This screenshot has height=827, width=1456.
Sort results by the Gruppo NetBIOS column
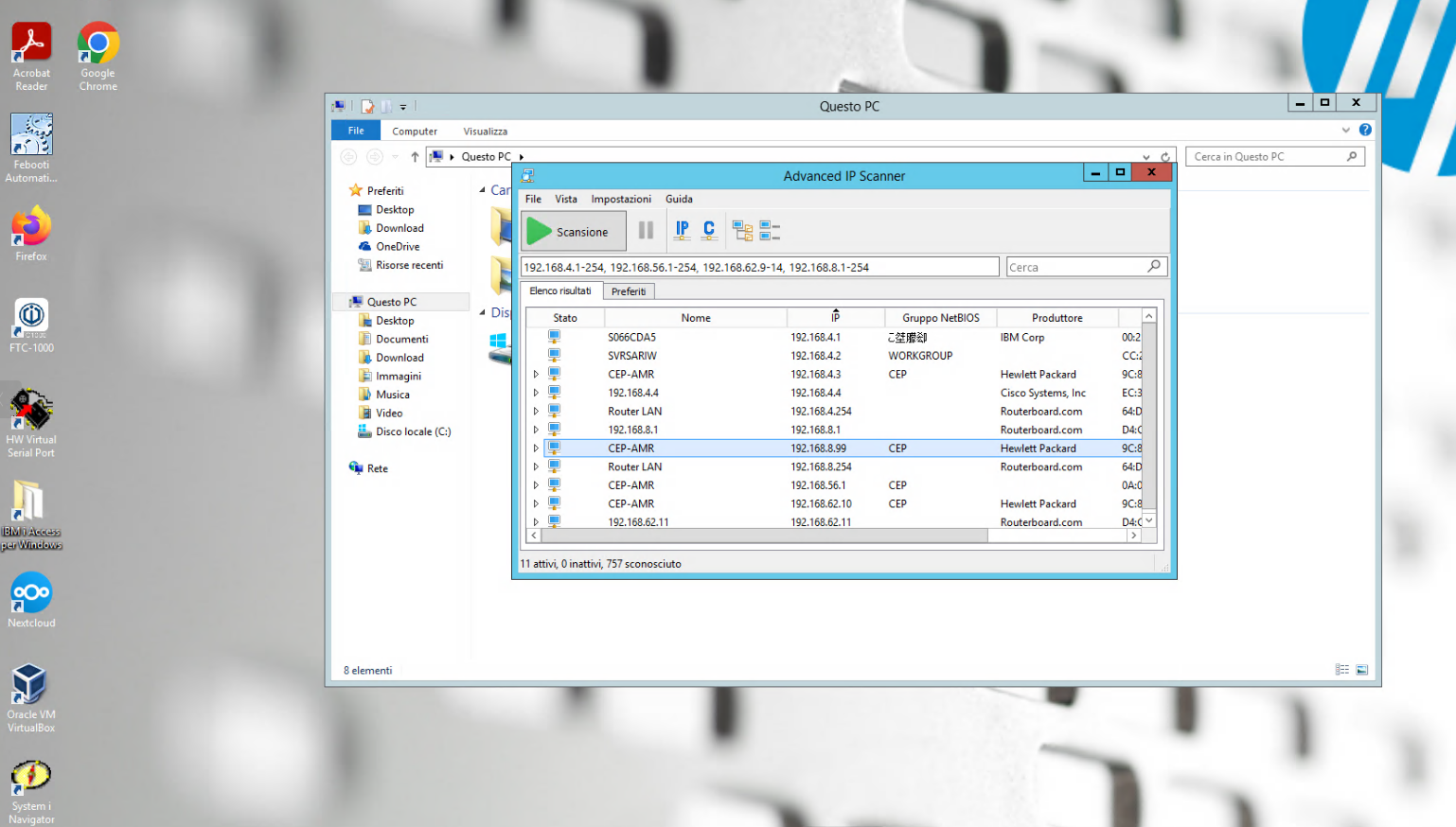pyautogui.click(x=941, y=318)
